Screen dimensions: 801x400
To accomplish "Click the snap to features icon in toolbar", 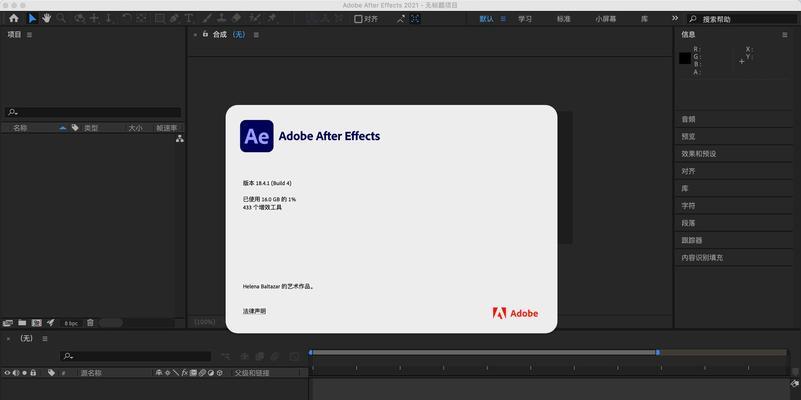I will [415, 19].
